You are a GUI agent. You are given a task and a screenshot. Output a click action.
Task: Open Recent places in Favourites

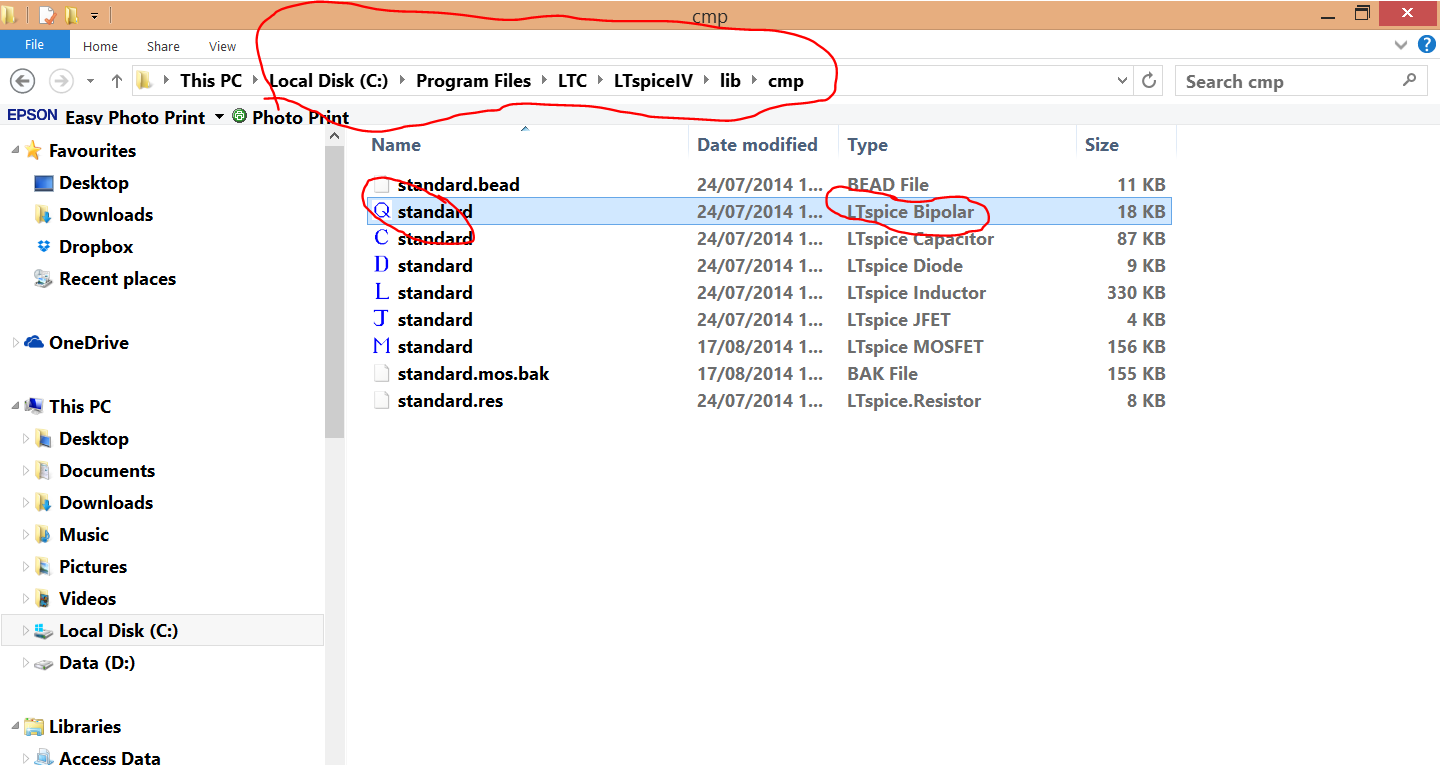(x=117, y=279)
